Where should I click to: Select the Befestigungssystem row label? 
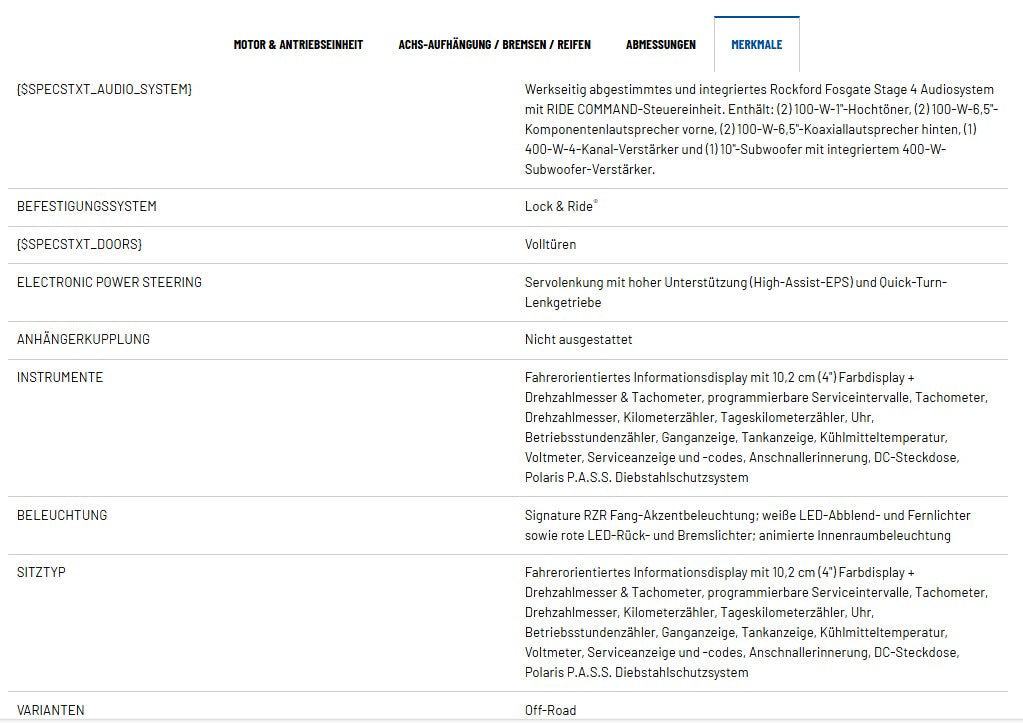pos(87,206)
